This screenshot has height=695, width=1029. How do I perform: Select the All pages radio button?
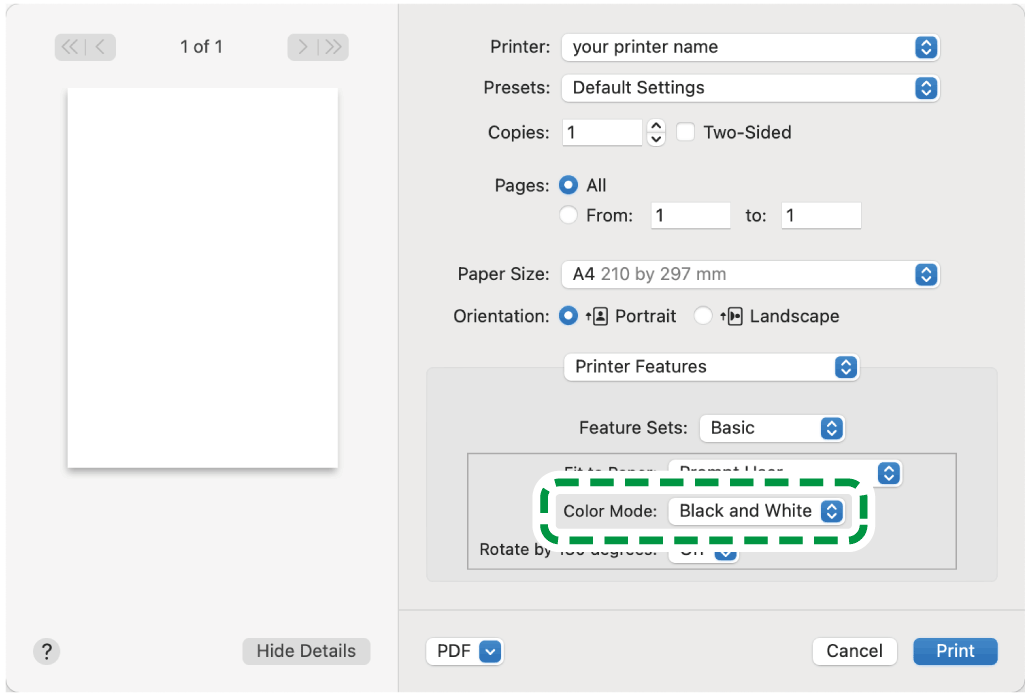[x=569, y=185]
